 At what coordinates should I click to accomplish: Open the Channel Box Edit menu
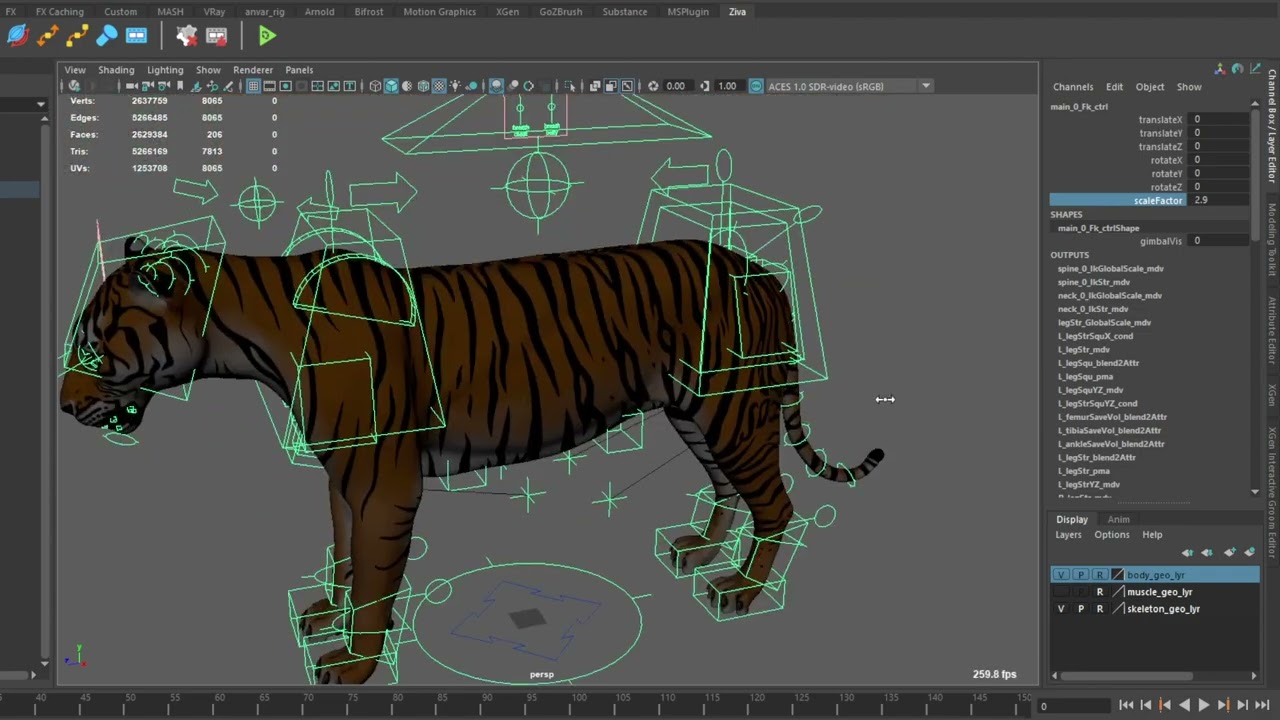click(x=1114, y=87)
